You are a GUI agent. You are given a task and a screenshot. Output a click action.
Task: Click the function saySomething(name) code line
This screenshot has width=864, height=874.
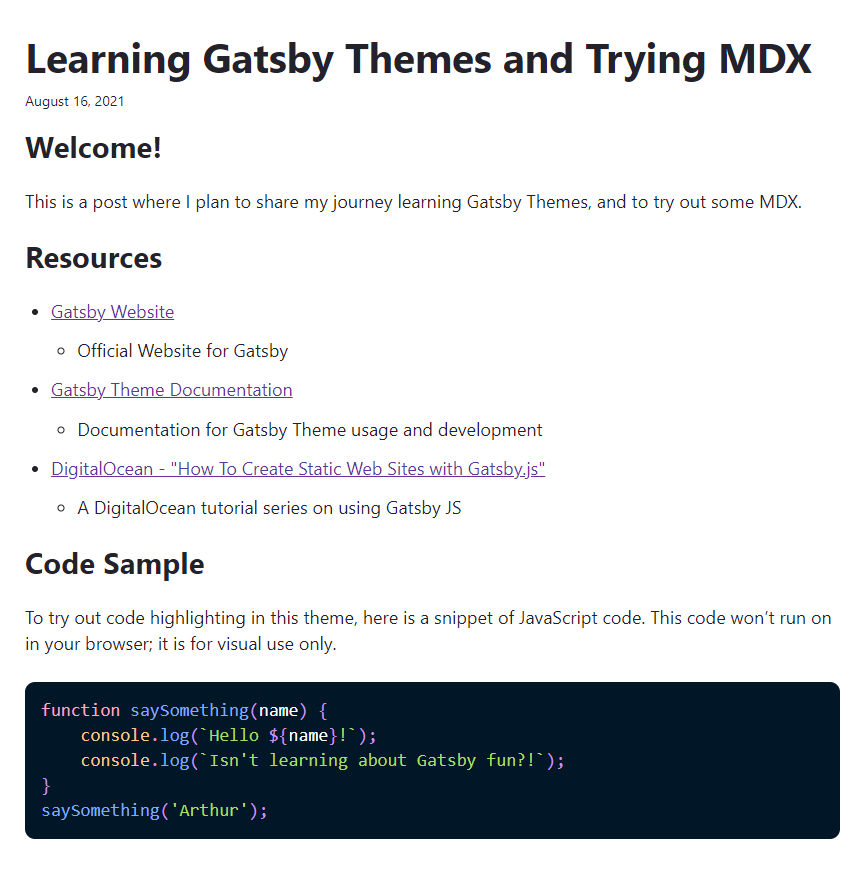pos(185,711)
